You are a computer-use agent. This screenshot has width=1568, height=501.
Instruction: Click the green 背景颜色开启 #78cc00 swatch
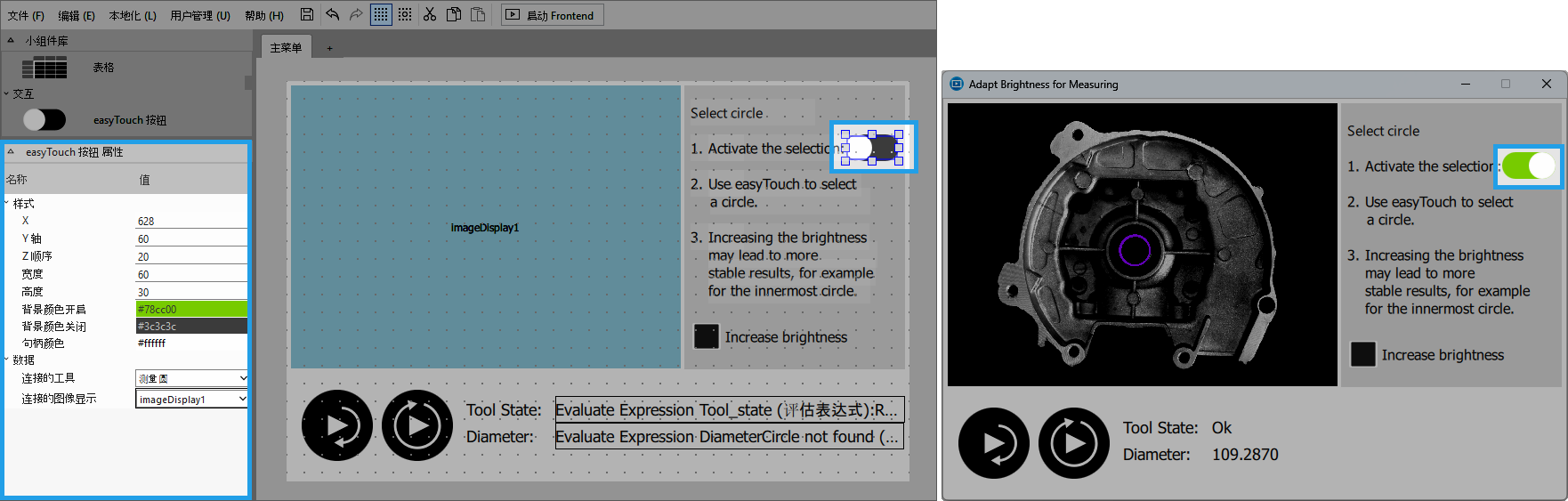(191, 309)
